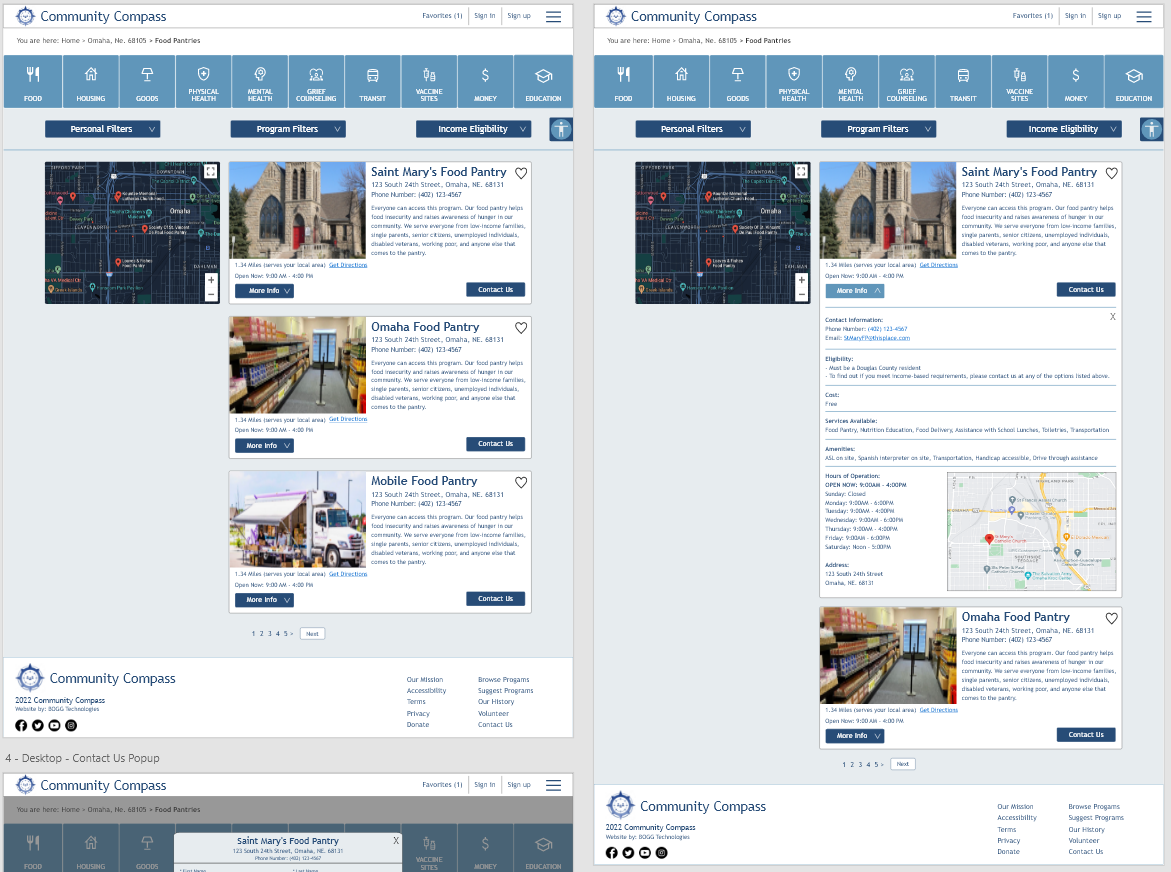Open Favorites (1) in right mockup header

click(x=1033, y=16)
